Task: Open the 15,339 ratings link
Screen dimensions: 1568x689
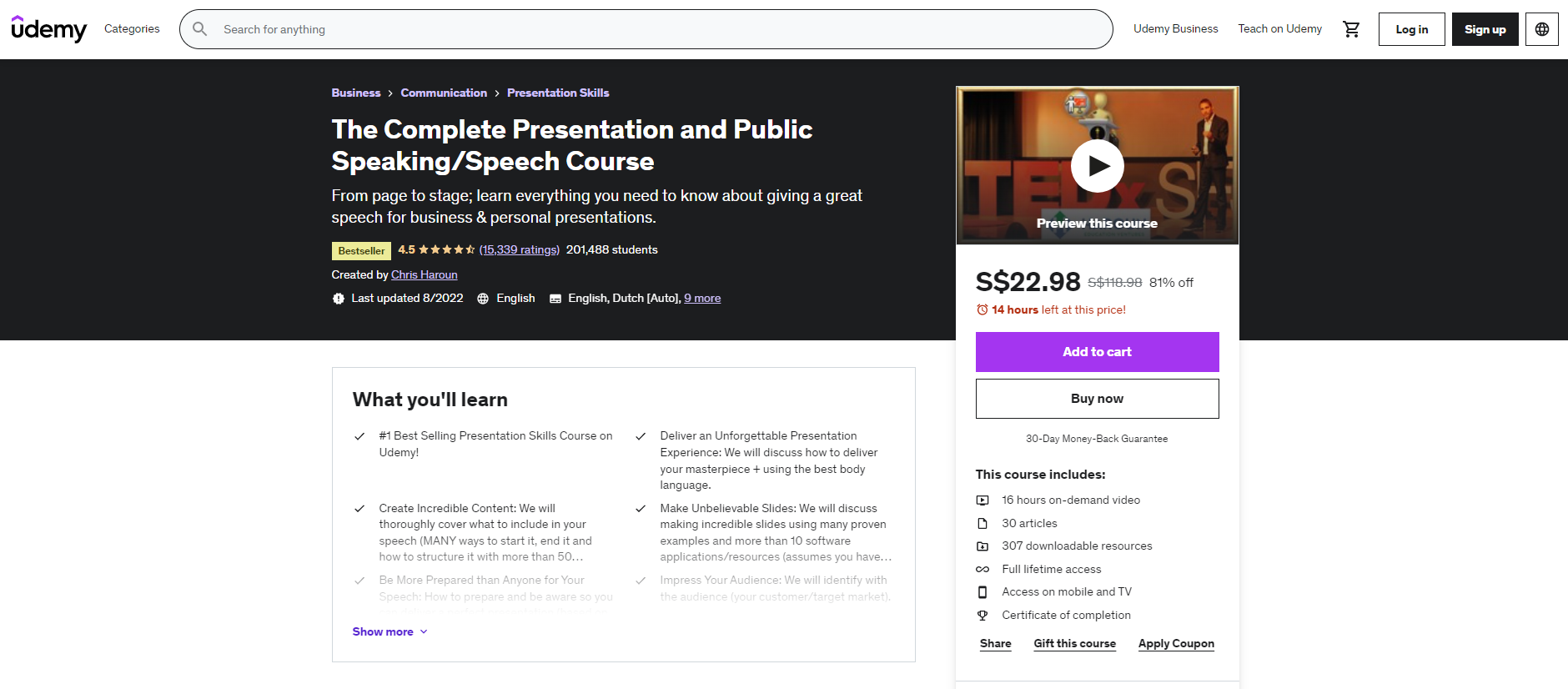Action: click(x=519, y=250)
